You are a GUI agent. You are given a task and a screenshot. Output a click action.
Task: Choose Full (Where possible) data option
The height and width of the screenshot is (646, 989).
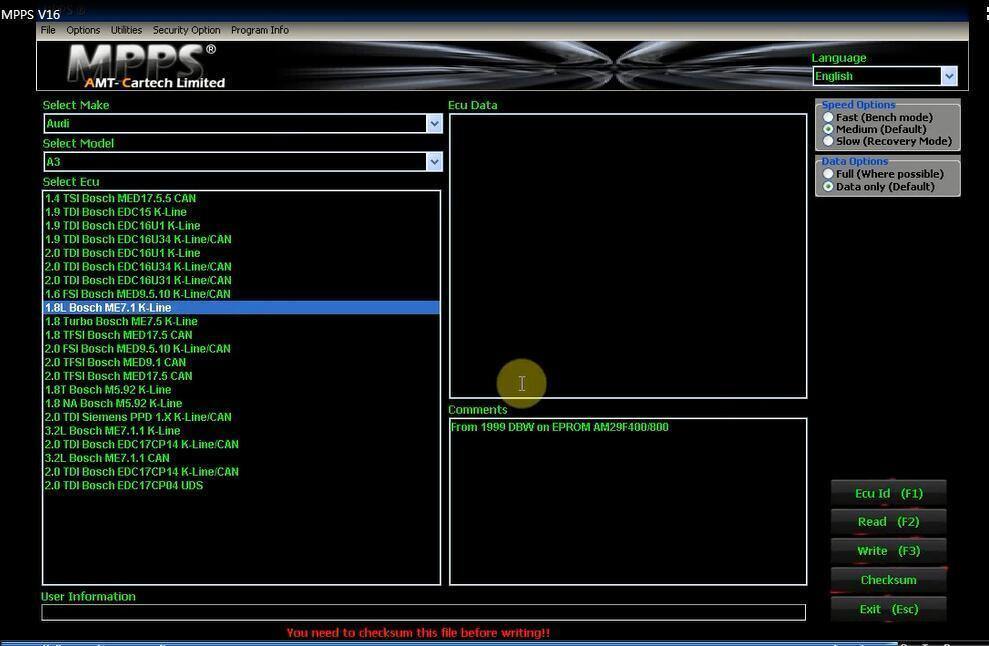click(x=828, y=174)
